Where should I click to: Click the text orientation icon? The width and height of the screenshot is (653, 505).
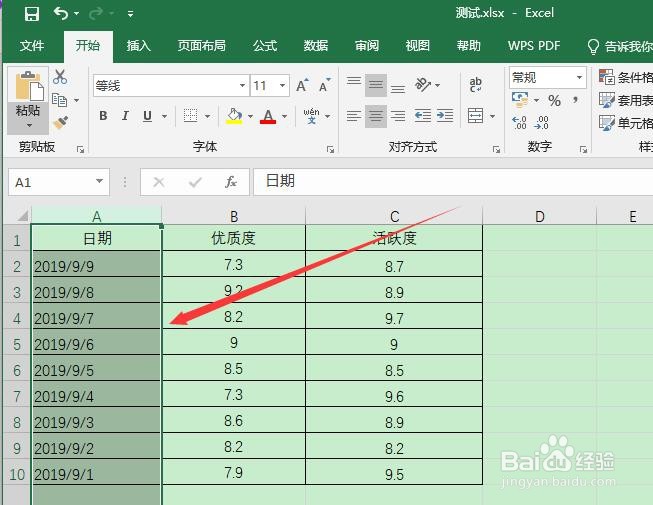(423, 85)
